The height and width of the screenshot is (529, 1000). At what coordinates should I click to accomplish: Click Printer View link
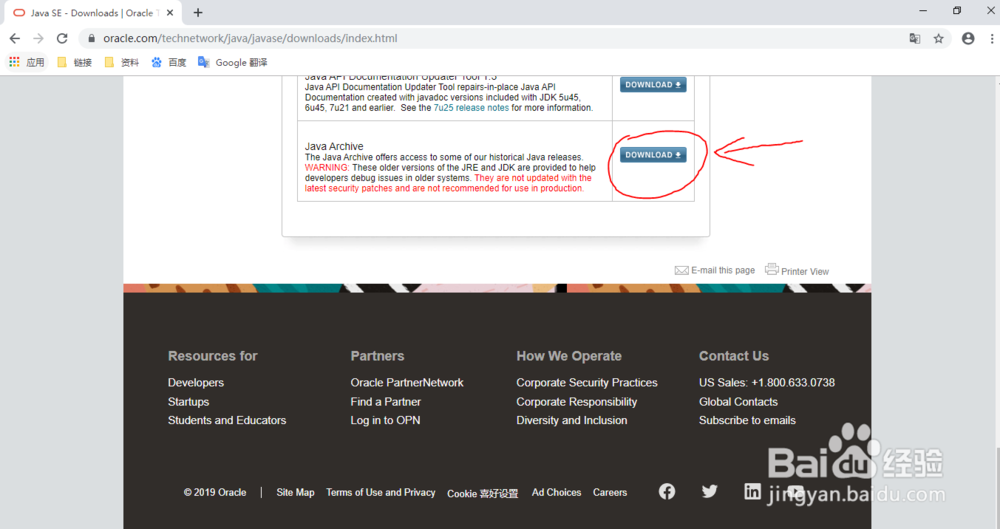coord(797,271)
